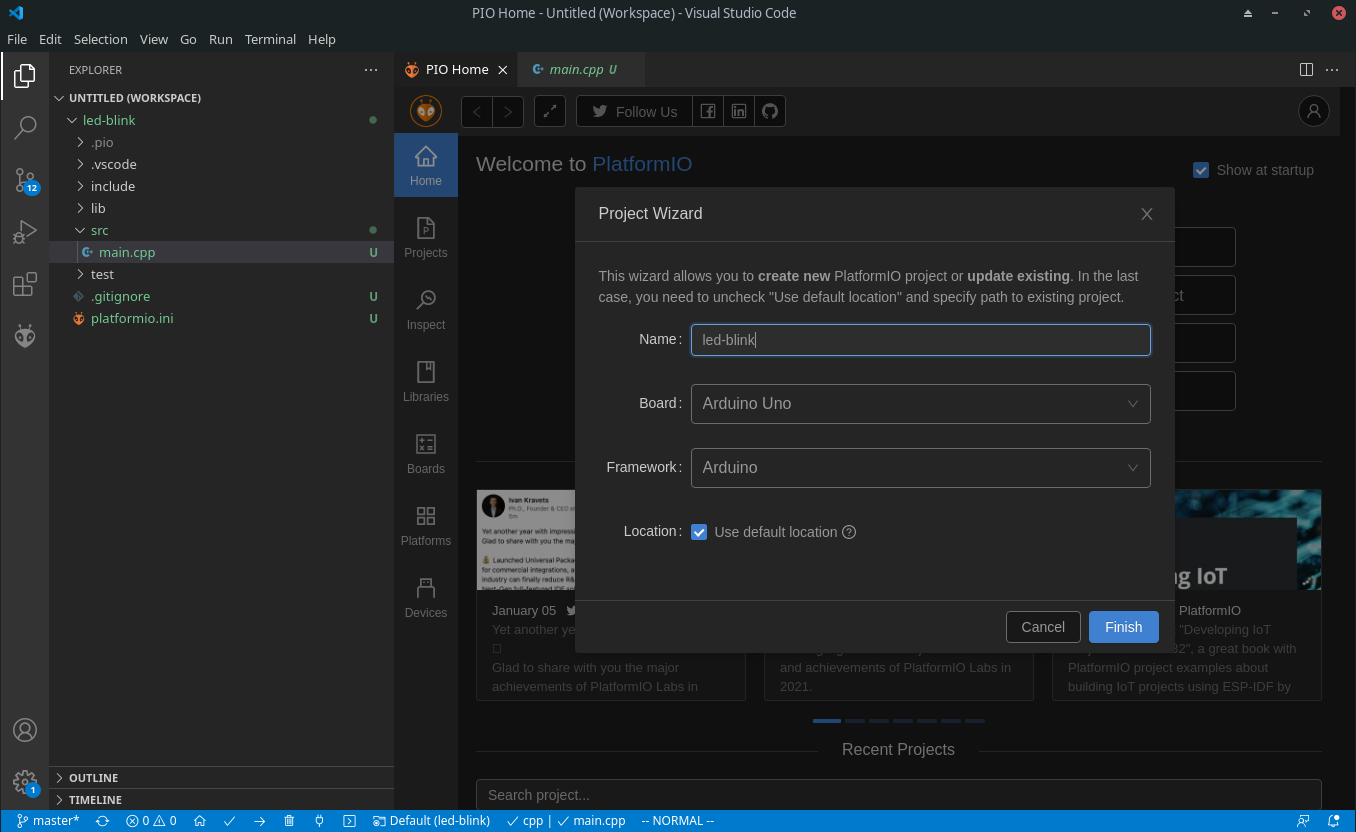
Task: Open the Extensions view
Action: [x=25, y=284]
